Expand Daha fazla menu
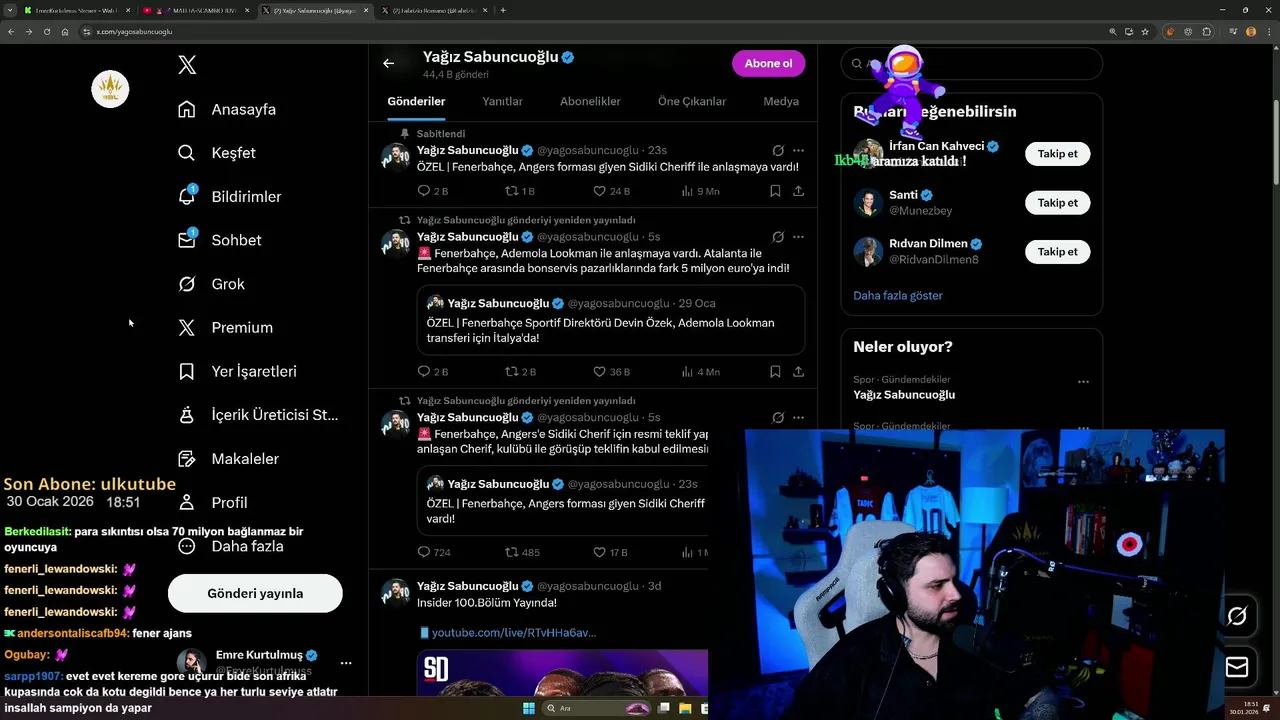 [231, 546]
